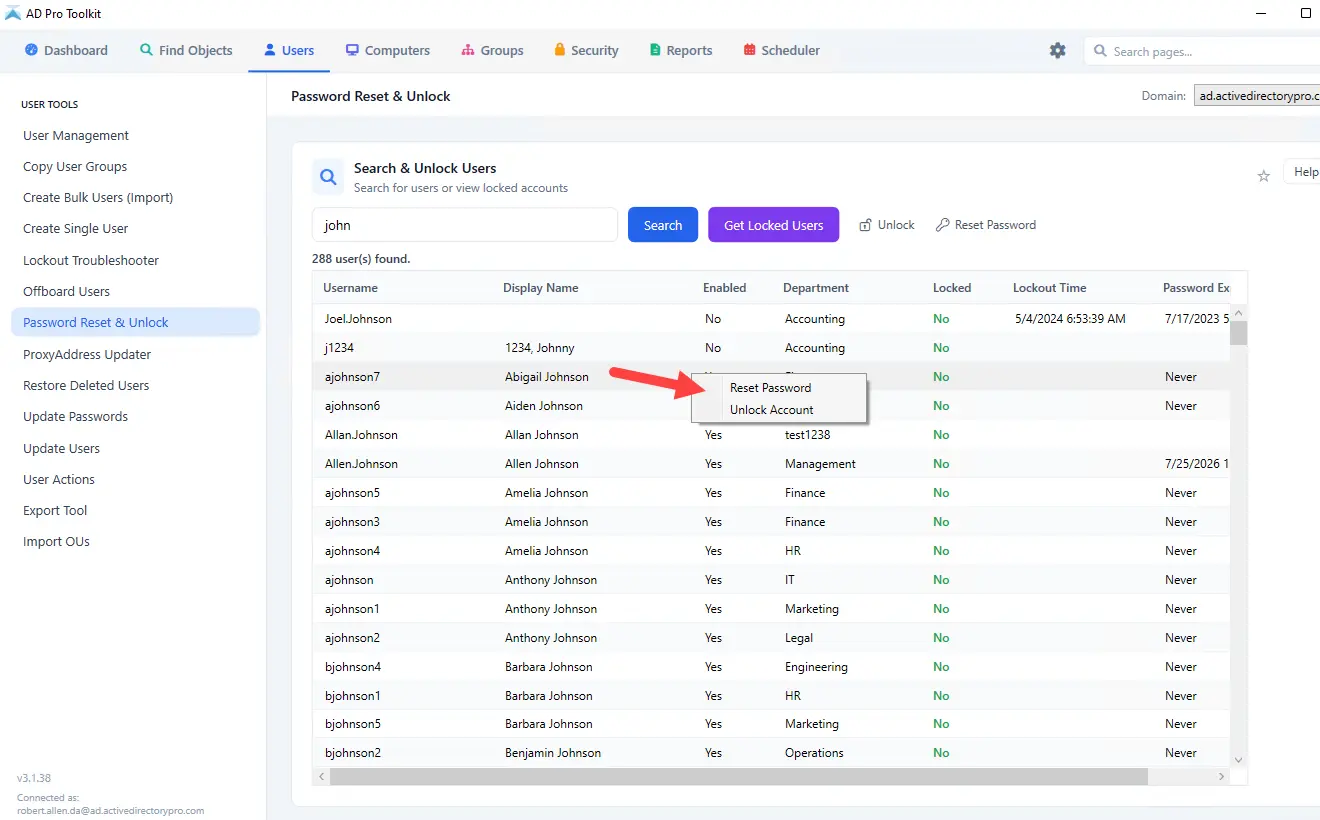
Task: Select the bjohnson2 username cell
Action: (353, 753)
